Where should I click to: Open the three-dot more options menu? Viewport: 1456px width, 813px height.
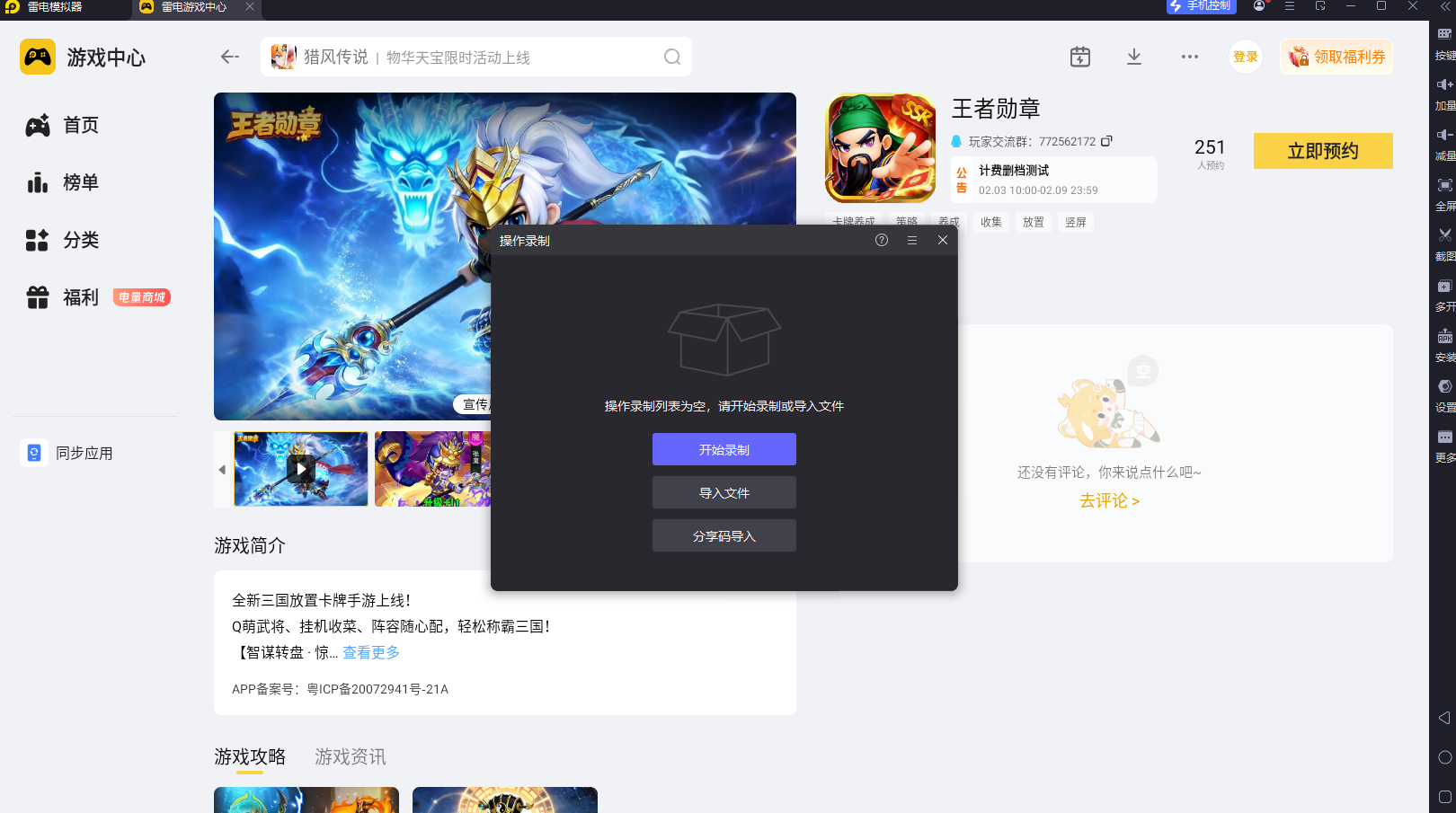tap(1190, 57)
